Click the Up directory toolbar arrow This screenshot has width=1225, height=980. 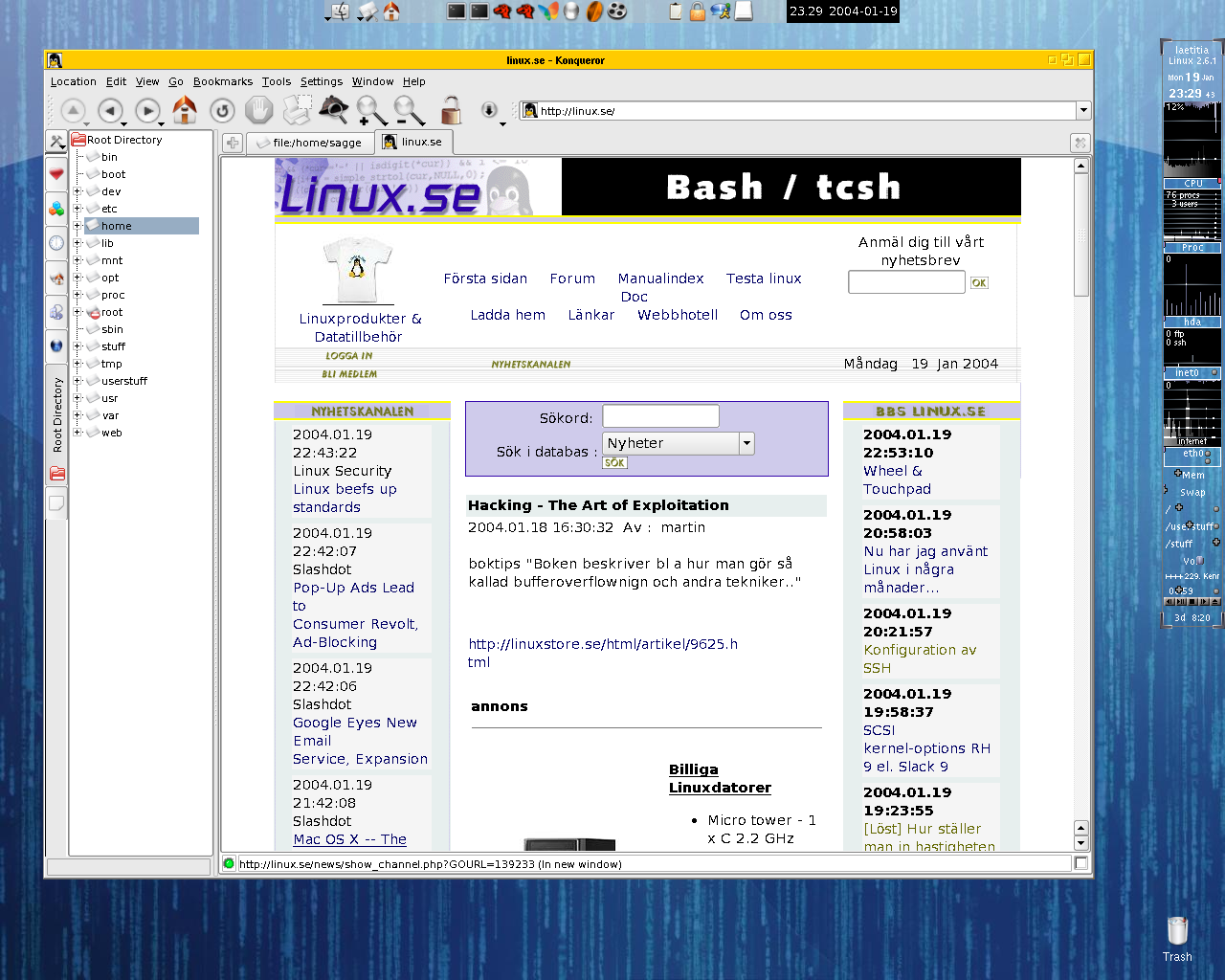click(74, 111)
